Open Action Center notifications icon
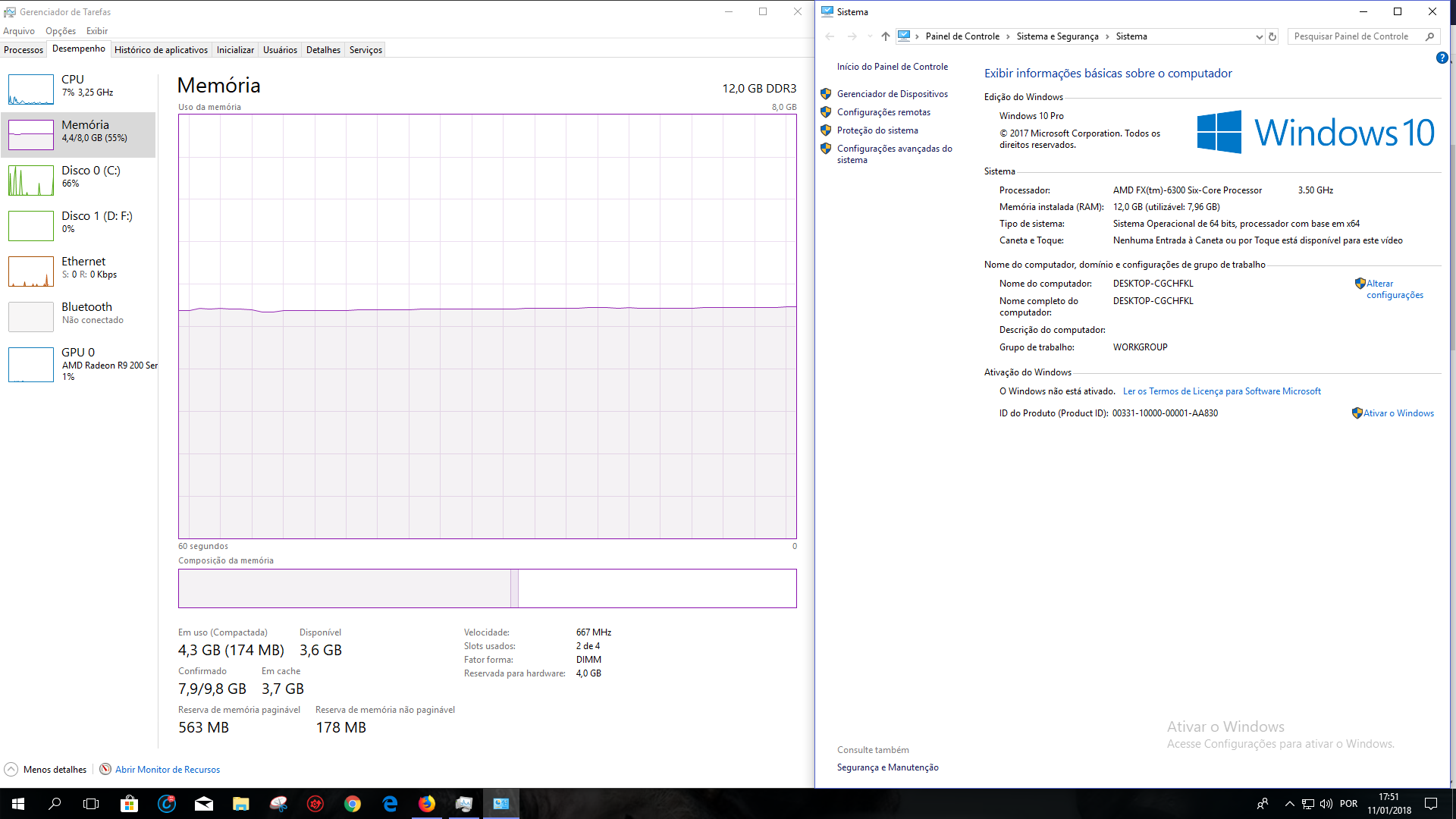The image size is (1456, 819). click(1431, 804)
